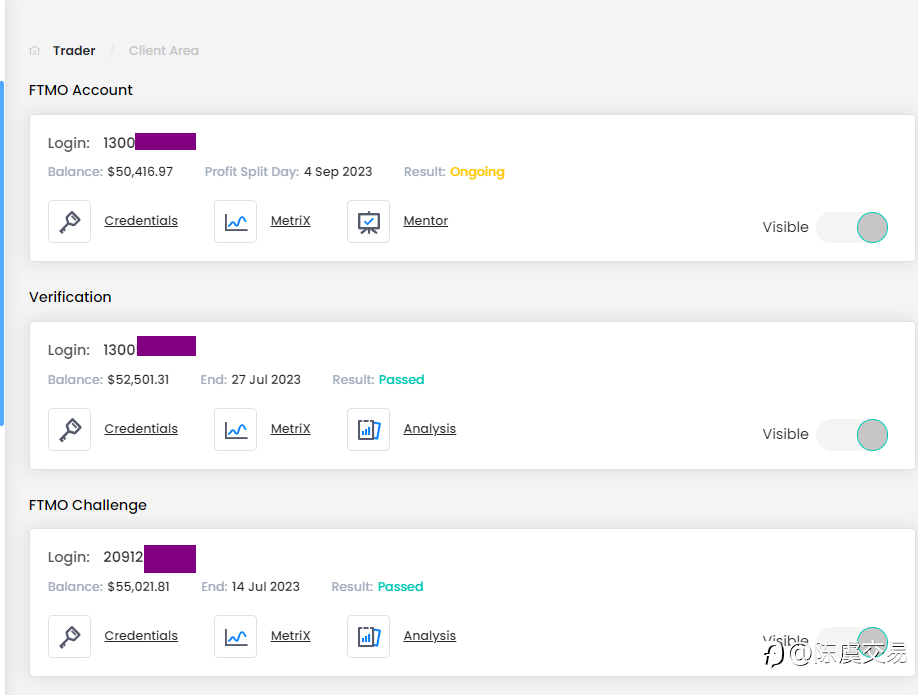The image size is (918, 695).
Task: Click the key icon in FTMO Challenge card
Action: pyautogui.click(x=70, y=636)
